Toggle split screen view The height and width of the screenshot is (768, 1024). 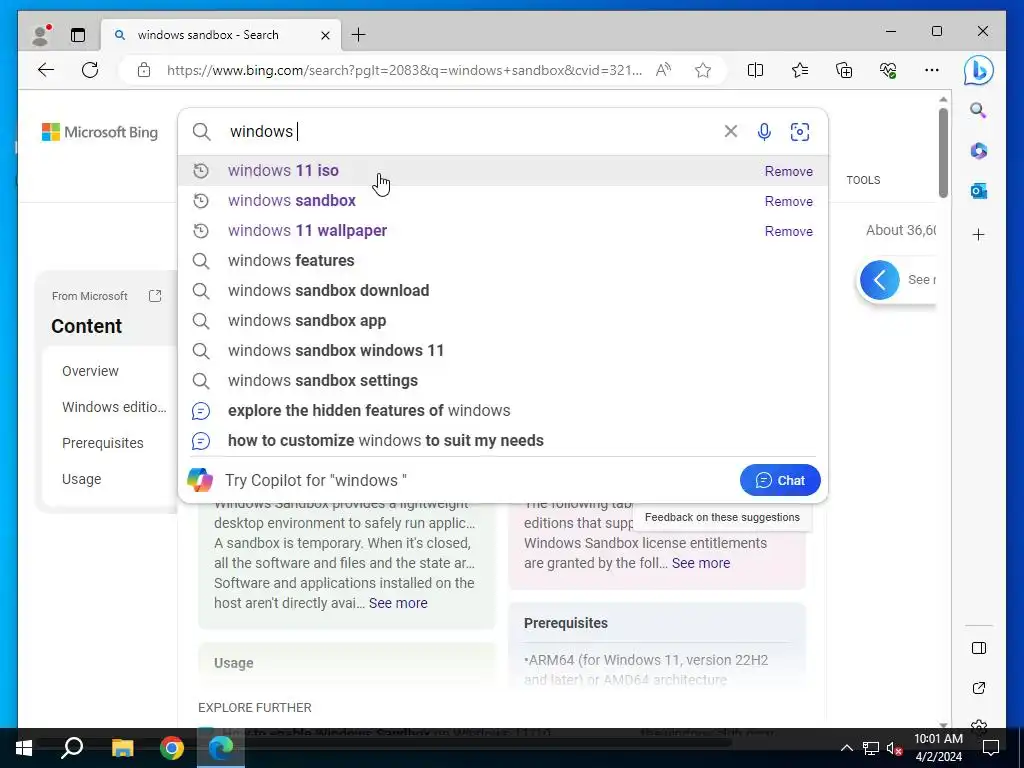point(755,70)
